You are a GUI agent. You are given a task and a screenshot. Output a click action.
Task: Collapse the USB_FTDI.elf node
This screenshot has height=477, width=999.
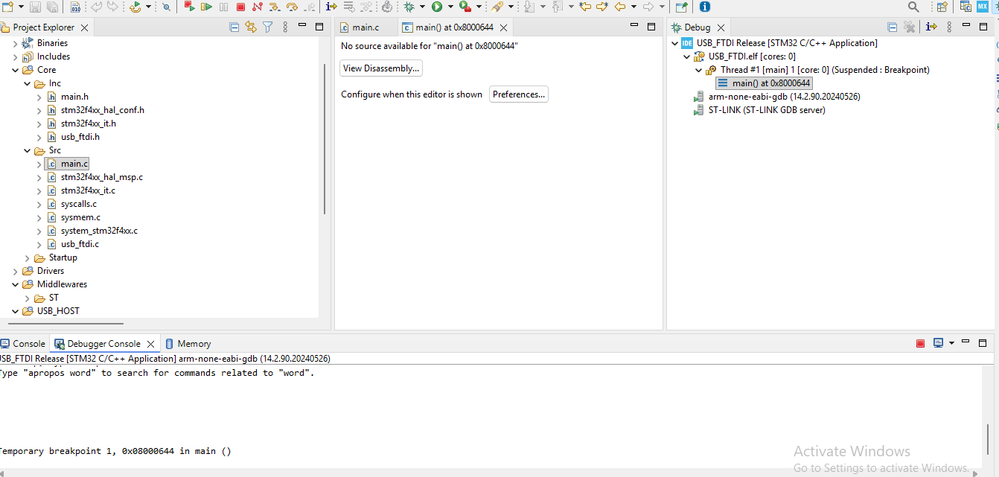coord(687,57)
